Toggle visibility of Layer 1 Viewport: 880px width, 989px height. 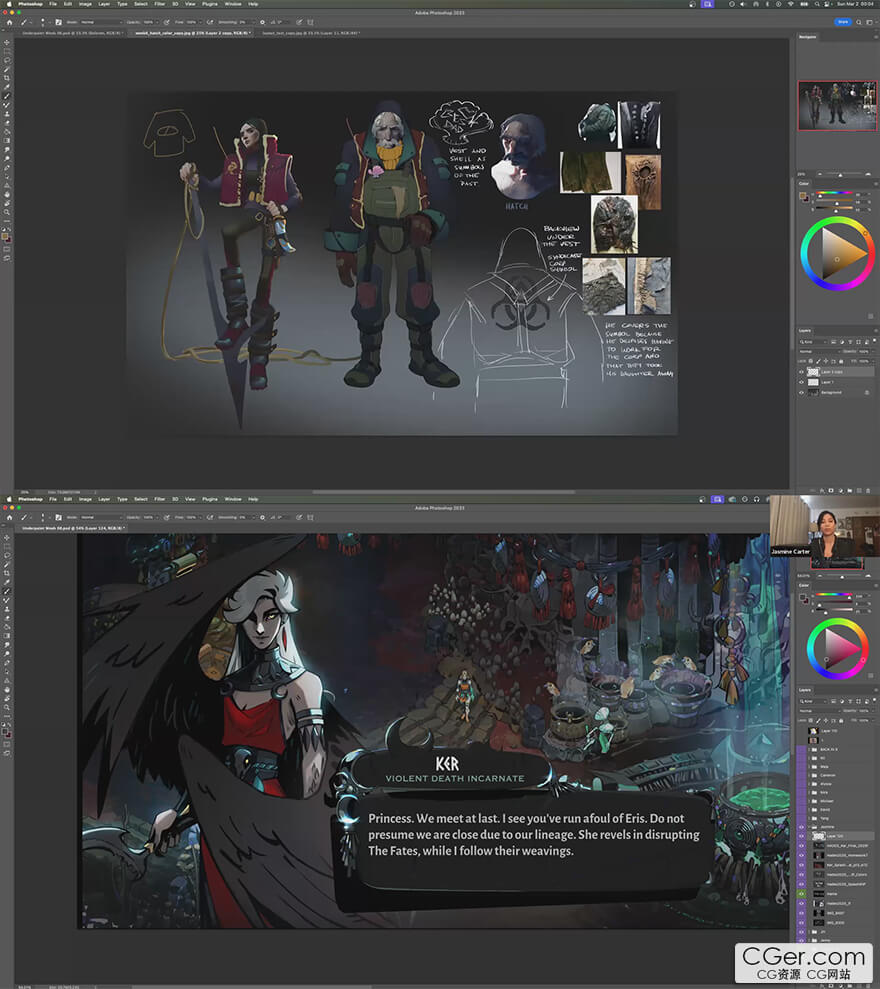coord(802,382)
